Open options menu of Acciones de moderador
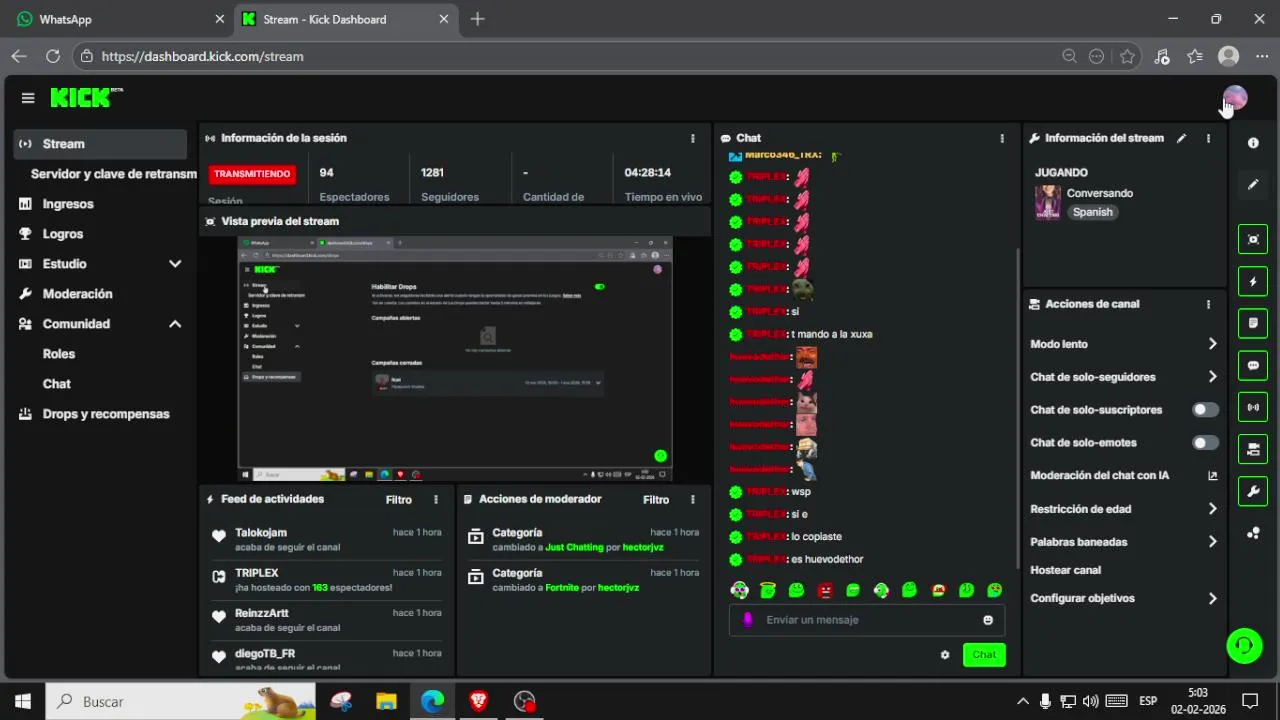This screenshot has width=1280, height=720. (693, 499)
